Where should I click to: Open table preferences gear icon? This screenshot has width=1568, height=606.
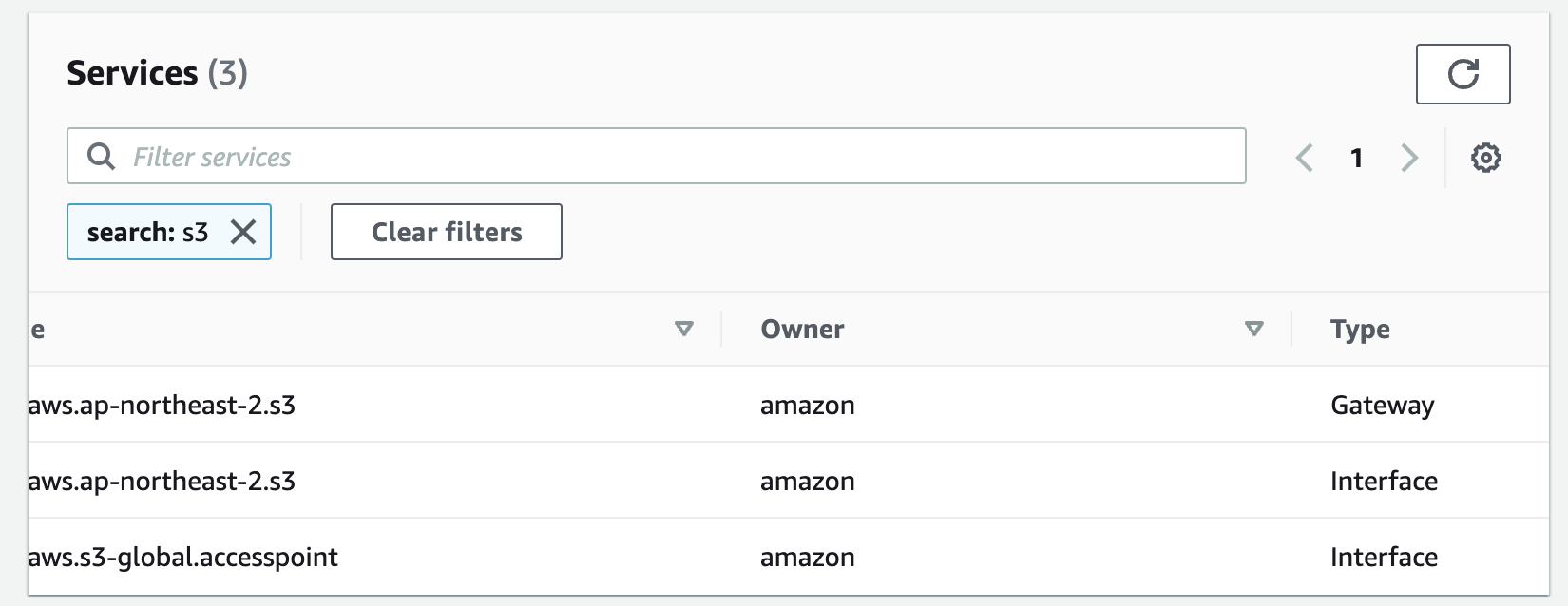(x=1485, y=158)
